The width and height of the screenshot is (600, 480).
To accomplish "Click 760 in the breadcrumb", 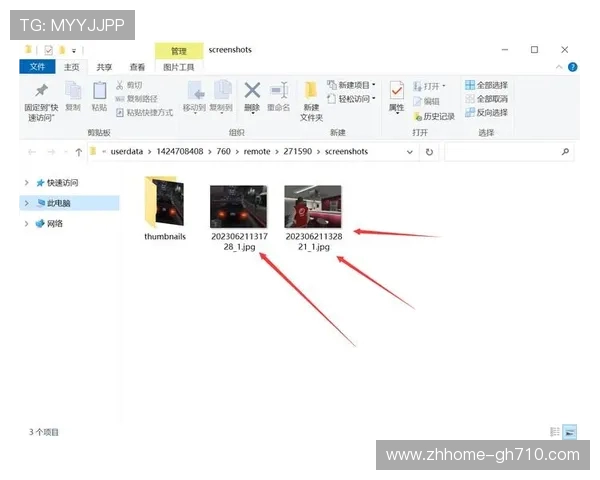I will point(223,152).
